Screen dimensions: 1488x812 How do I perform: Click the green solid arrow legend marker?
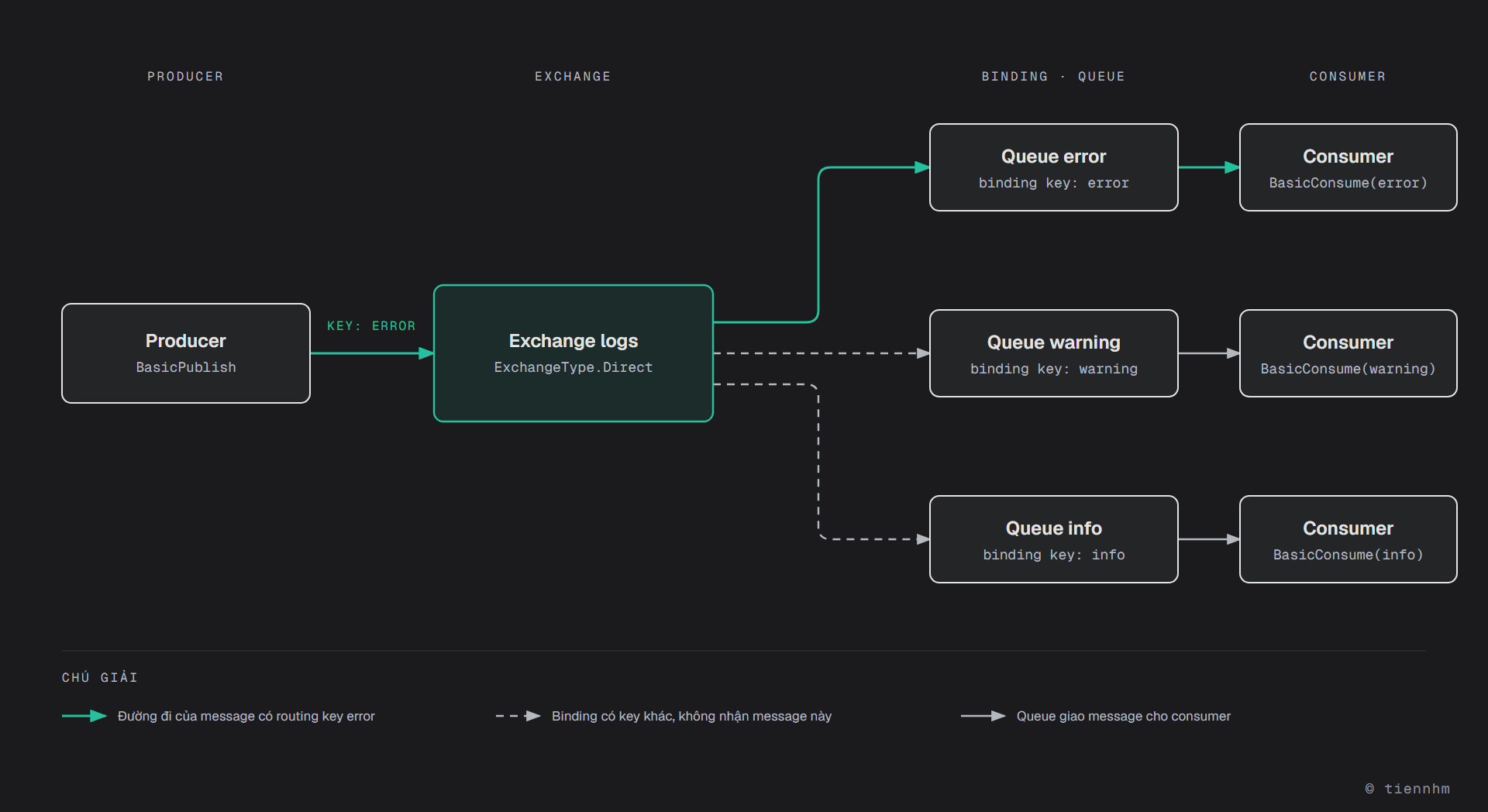tap(84, 716)
